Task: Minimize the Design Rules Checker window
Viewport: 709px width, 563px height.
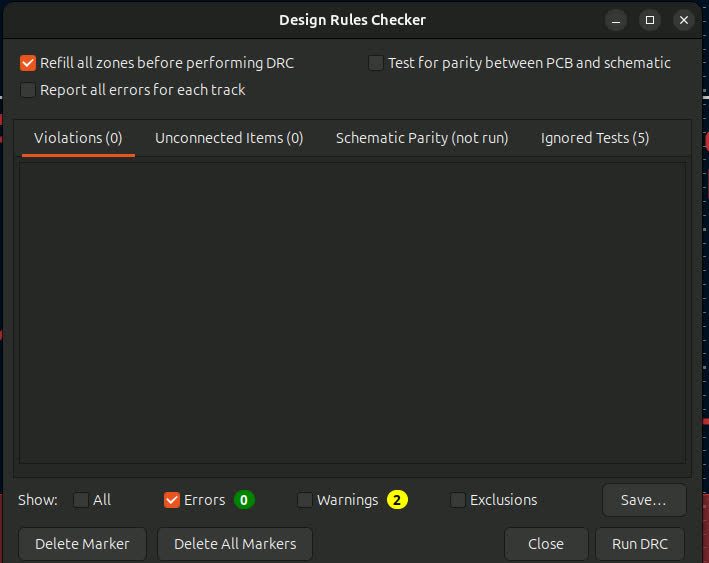Action: (x=616, y=20)
